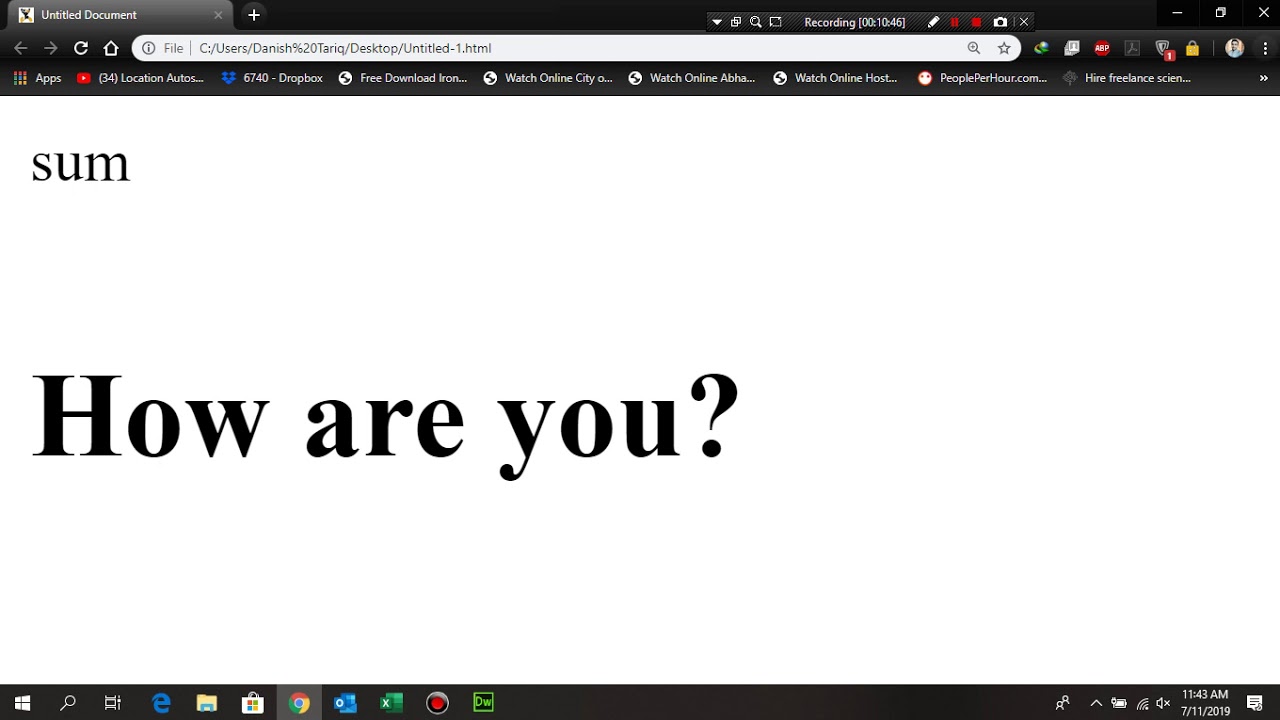The height and width of the screenshot is (720, 1280).
Task: Click the recorder window-capture icon
Action: pyautogui.click(x=736, y=22)
